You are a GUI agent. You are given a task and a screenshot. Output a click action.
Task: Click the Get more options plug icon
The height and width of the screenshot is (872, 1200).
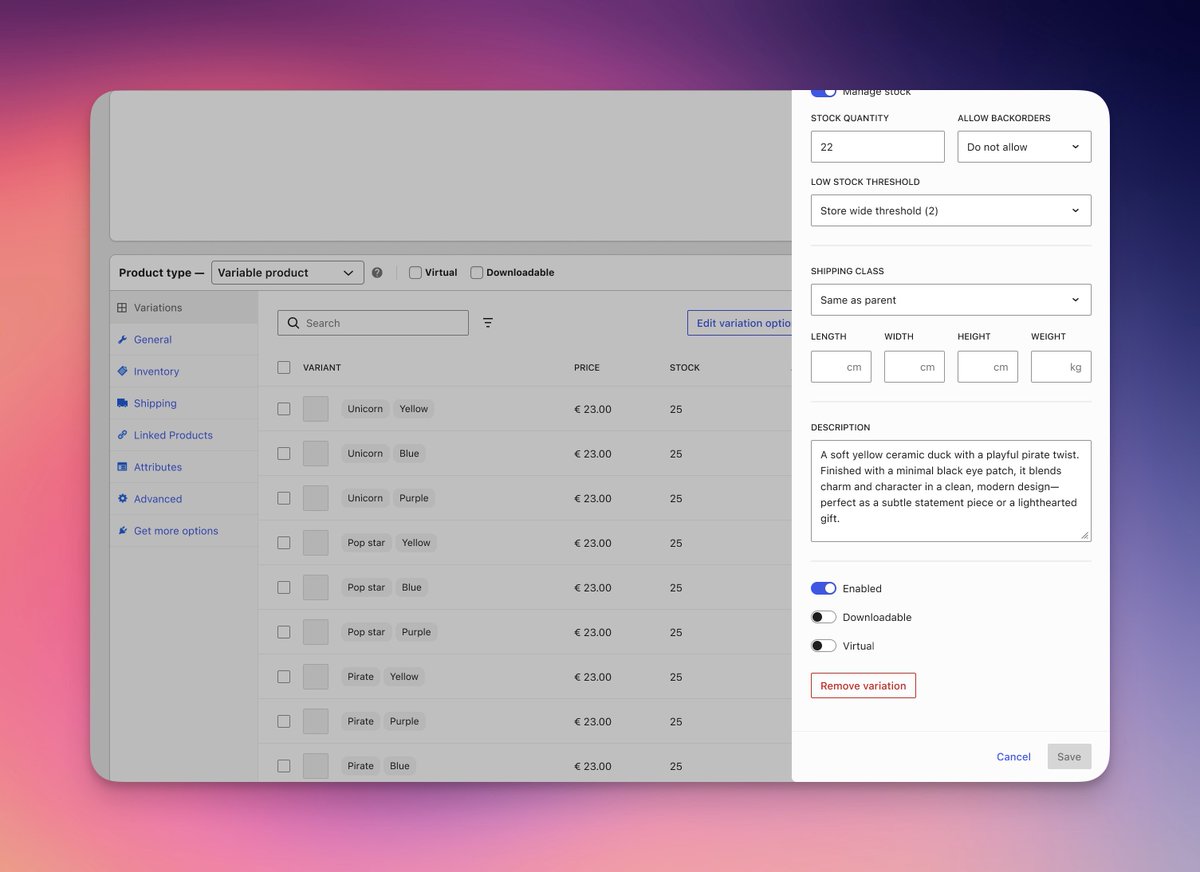122,531
